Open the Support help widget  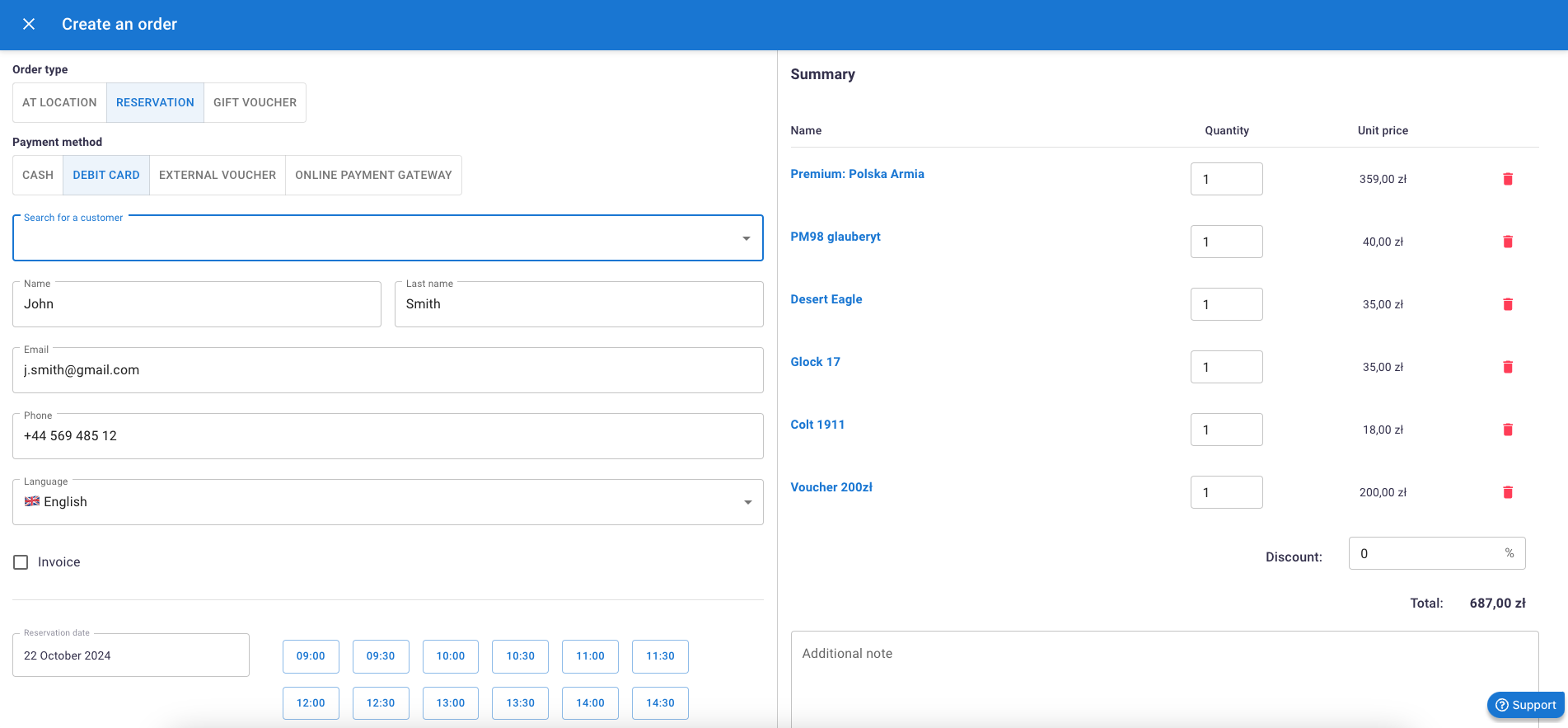[1525, 705]
